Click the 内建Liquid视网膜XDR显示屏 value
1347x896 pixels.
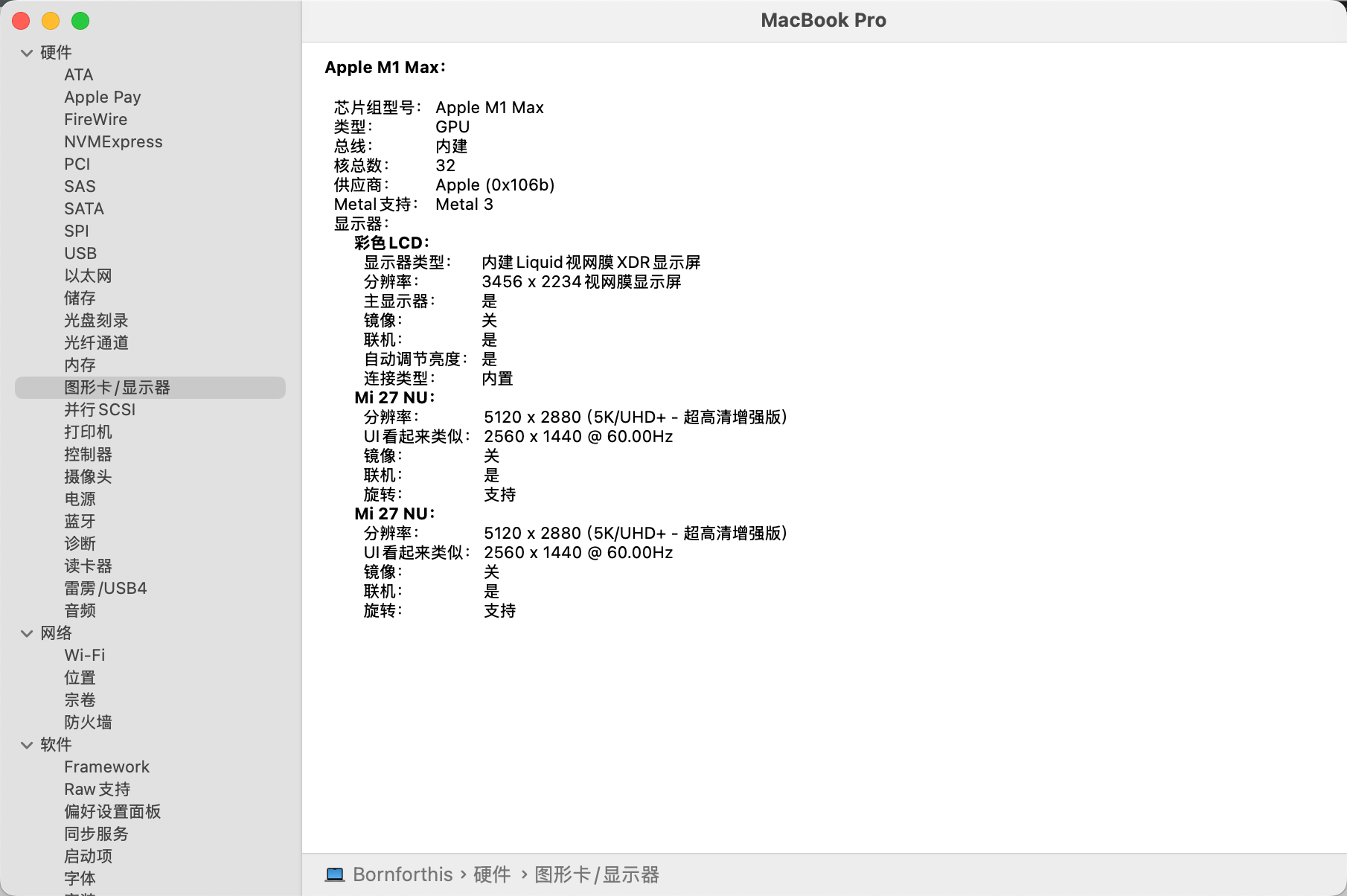point(591,263)
